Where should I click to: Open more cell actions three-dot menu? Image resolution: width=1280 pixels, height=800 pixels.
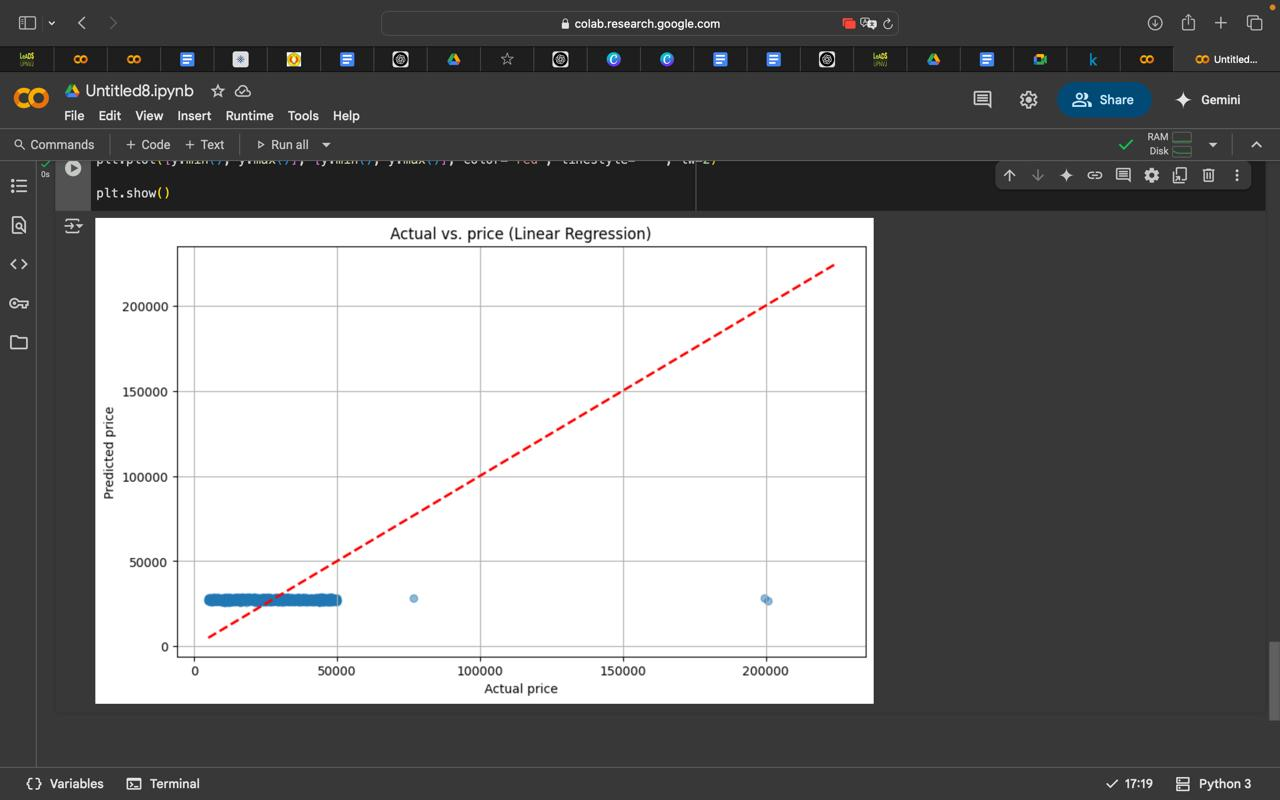(1237, 175)
